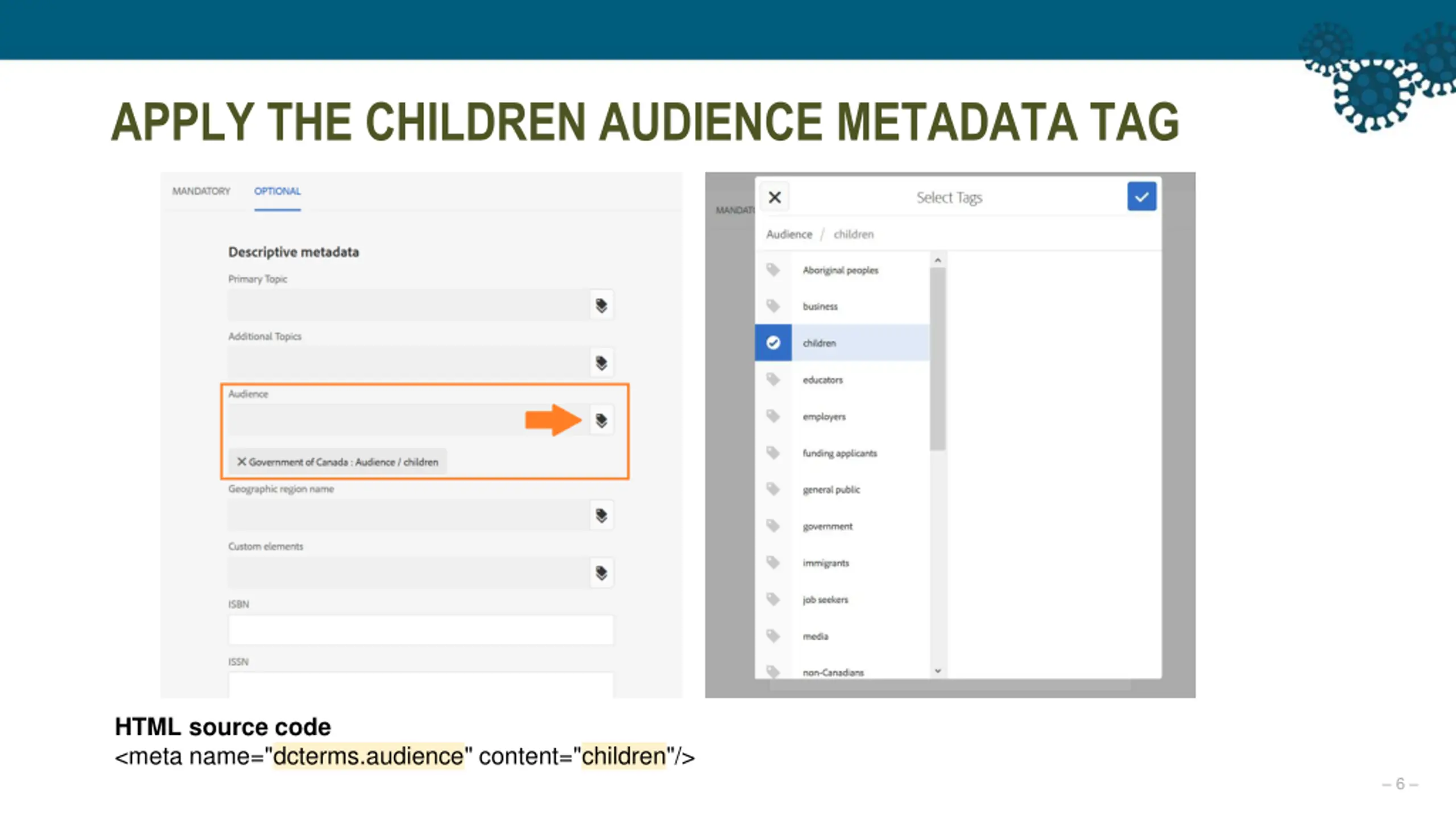The width and height of the screenshot is (1456, 819).
Task: Select the tag icon beside educators
Action: tap(773, 379)
